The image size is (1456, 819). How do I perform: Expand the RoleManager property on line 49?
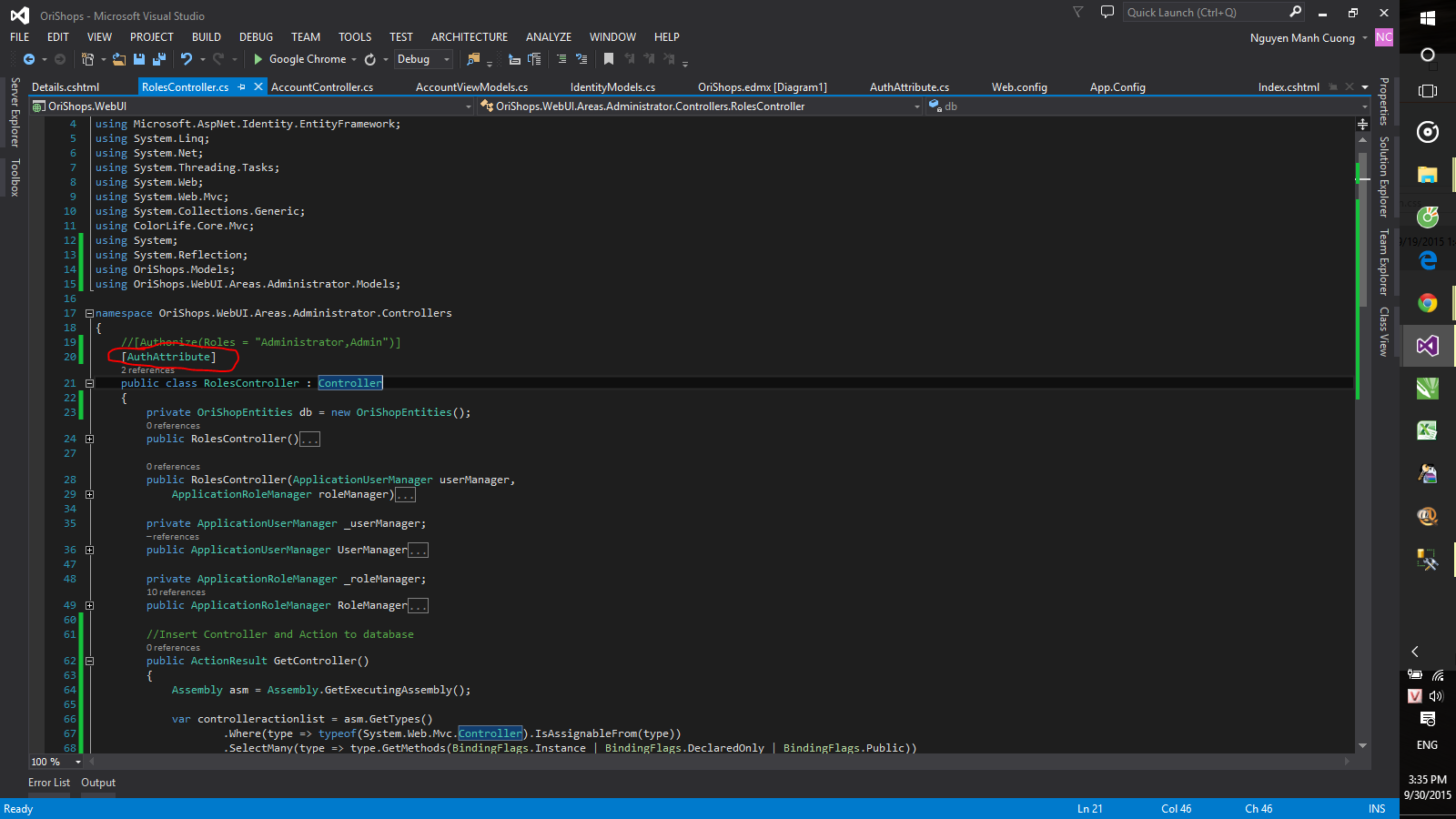[90, 605]
